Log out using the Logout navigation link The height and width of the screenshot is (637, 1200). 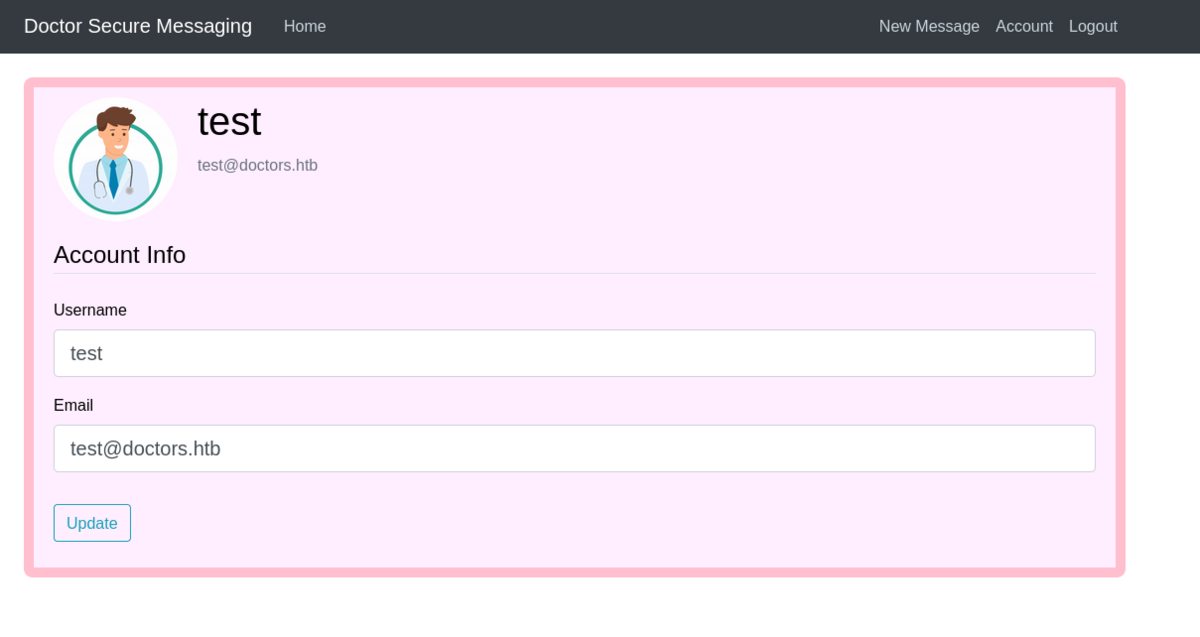1092,26
